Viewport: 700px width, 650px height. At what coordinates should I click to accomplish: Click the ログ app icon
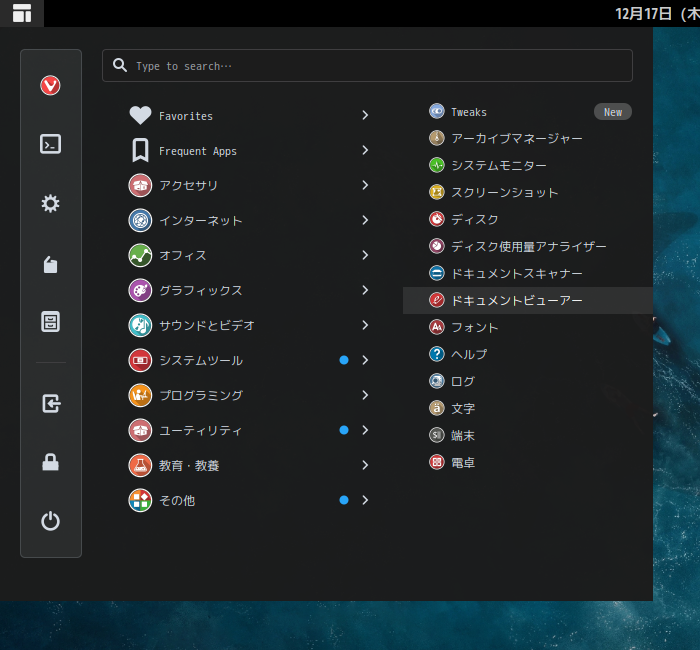pyautogui.click(x=437, y=381)
